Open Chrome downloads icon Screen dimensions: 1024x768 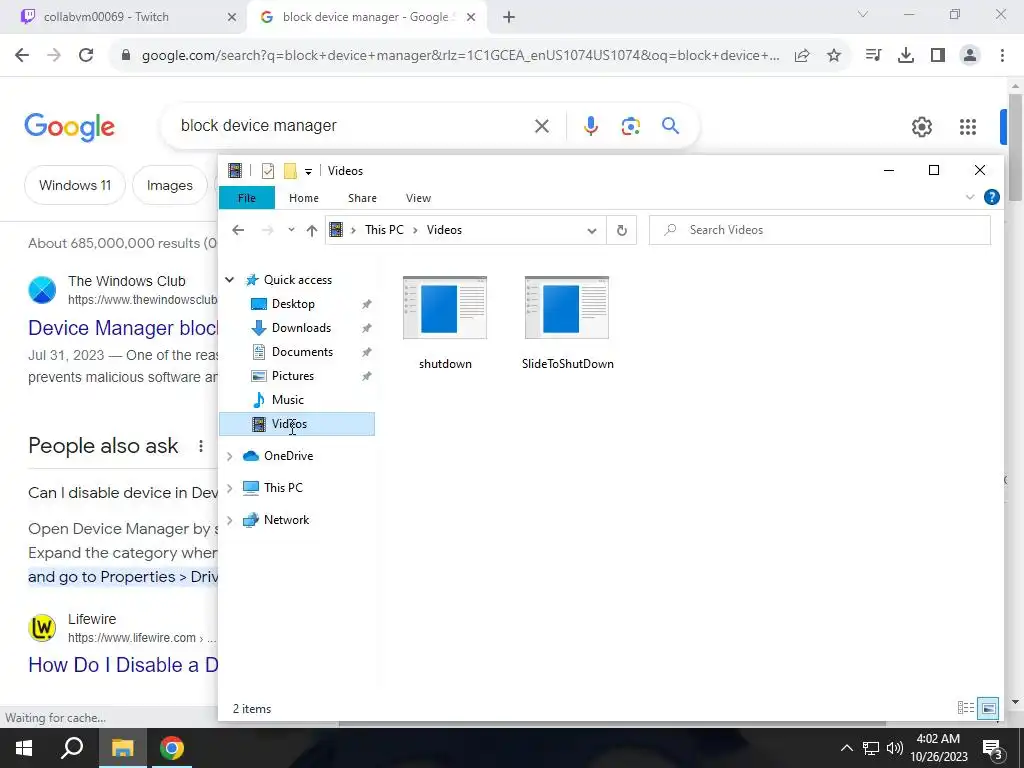(x=906, y=56)
